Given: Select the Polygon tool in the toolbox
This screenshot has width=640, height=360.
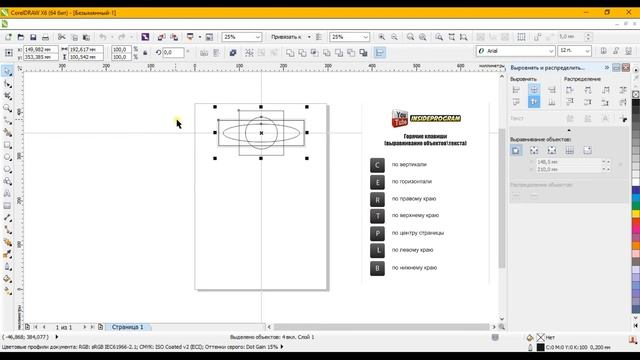Looking at the screenshot, I should coord(7,169).
